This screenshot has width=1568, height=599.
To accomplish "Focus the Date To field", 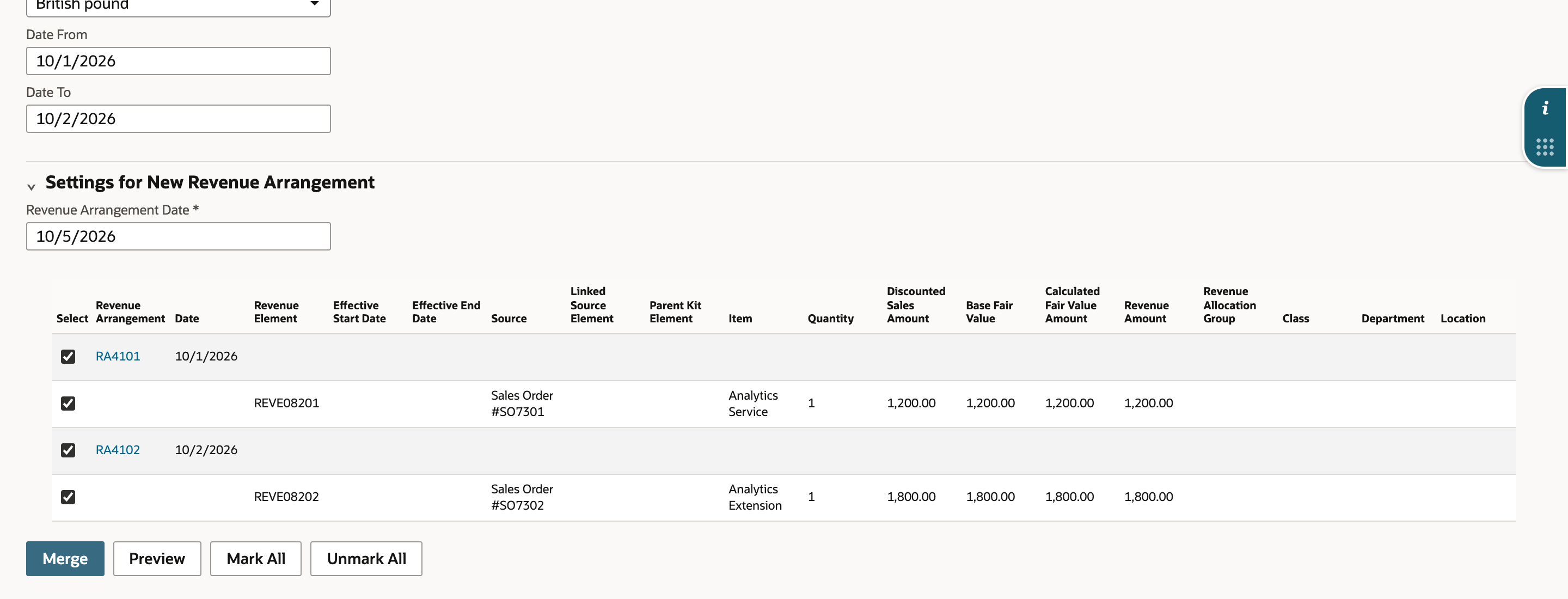I will point(179,119).
